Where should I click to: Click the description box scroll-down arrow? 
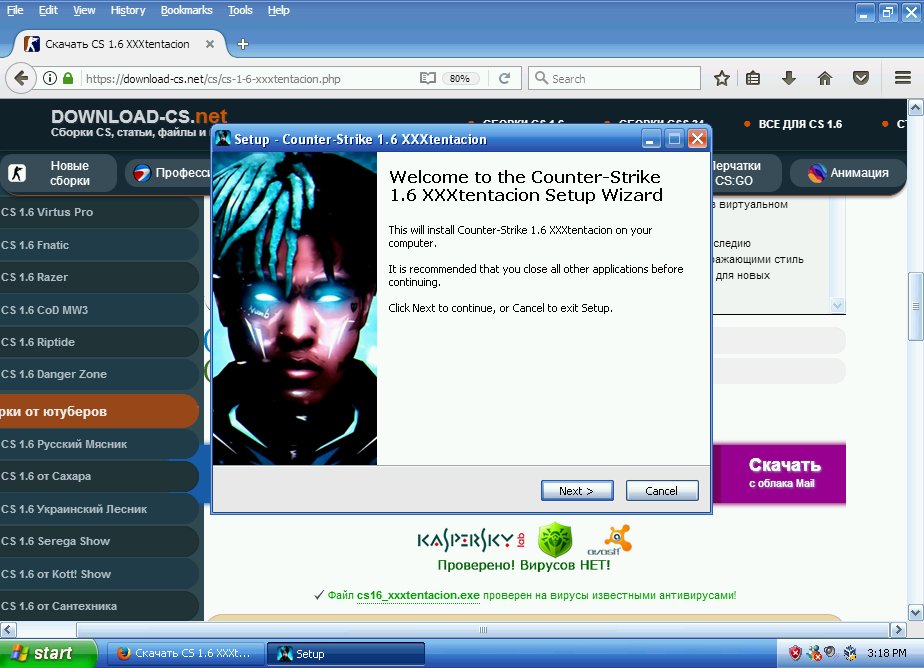837,306
